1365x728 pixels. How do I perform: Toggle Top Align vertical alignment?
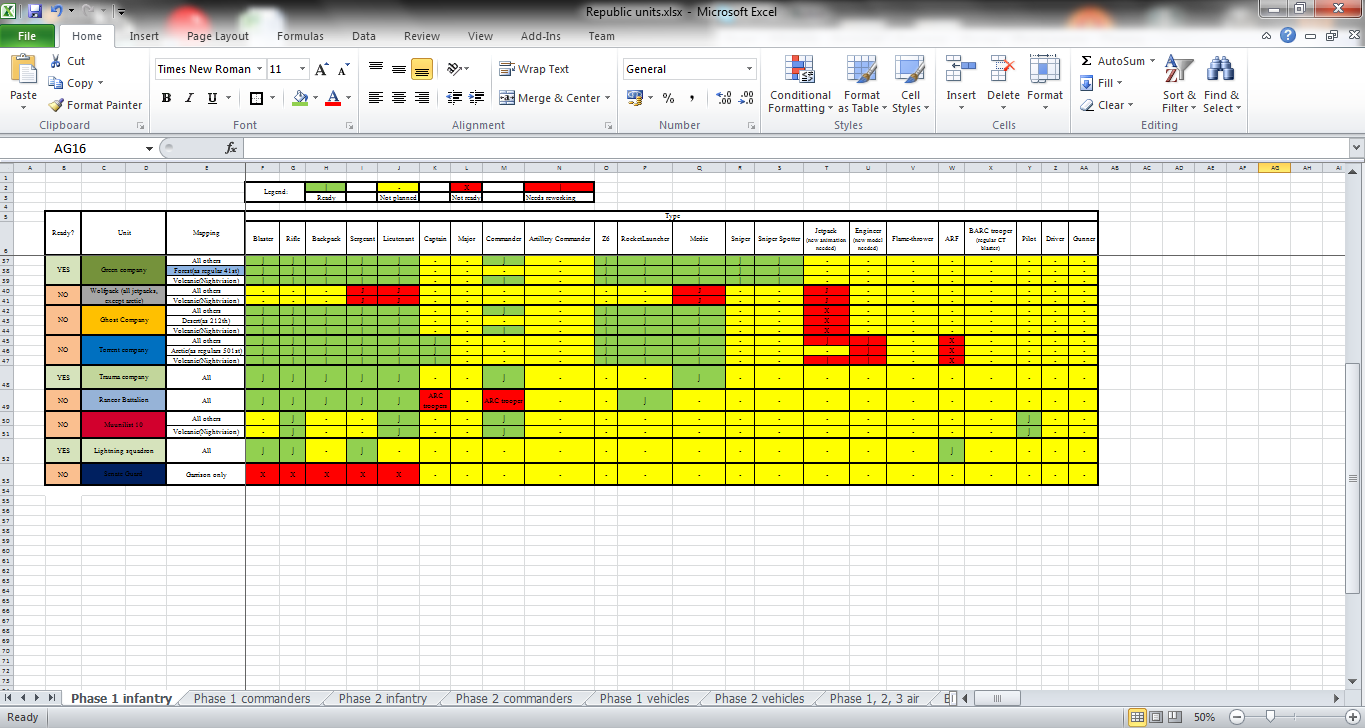pos(376,69)
